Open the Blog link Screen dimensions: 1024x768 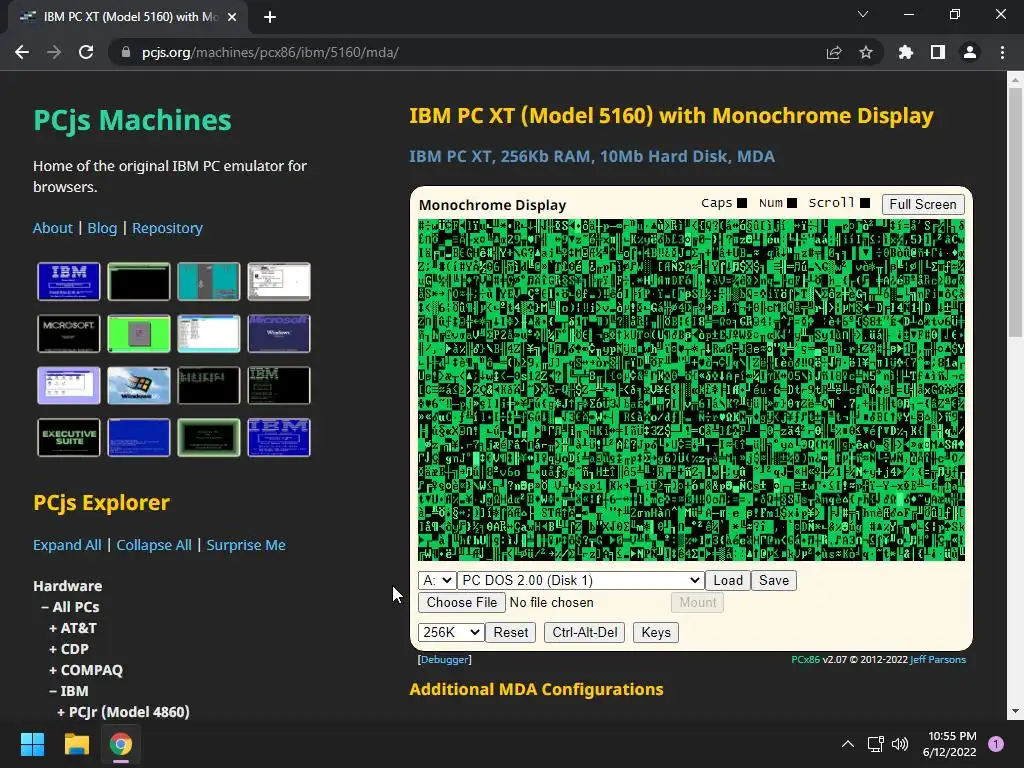coord(103,228)
